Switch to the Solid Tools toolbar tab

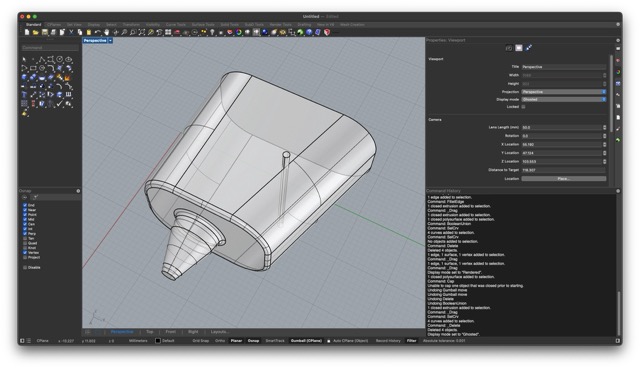[x=229, y=24]
